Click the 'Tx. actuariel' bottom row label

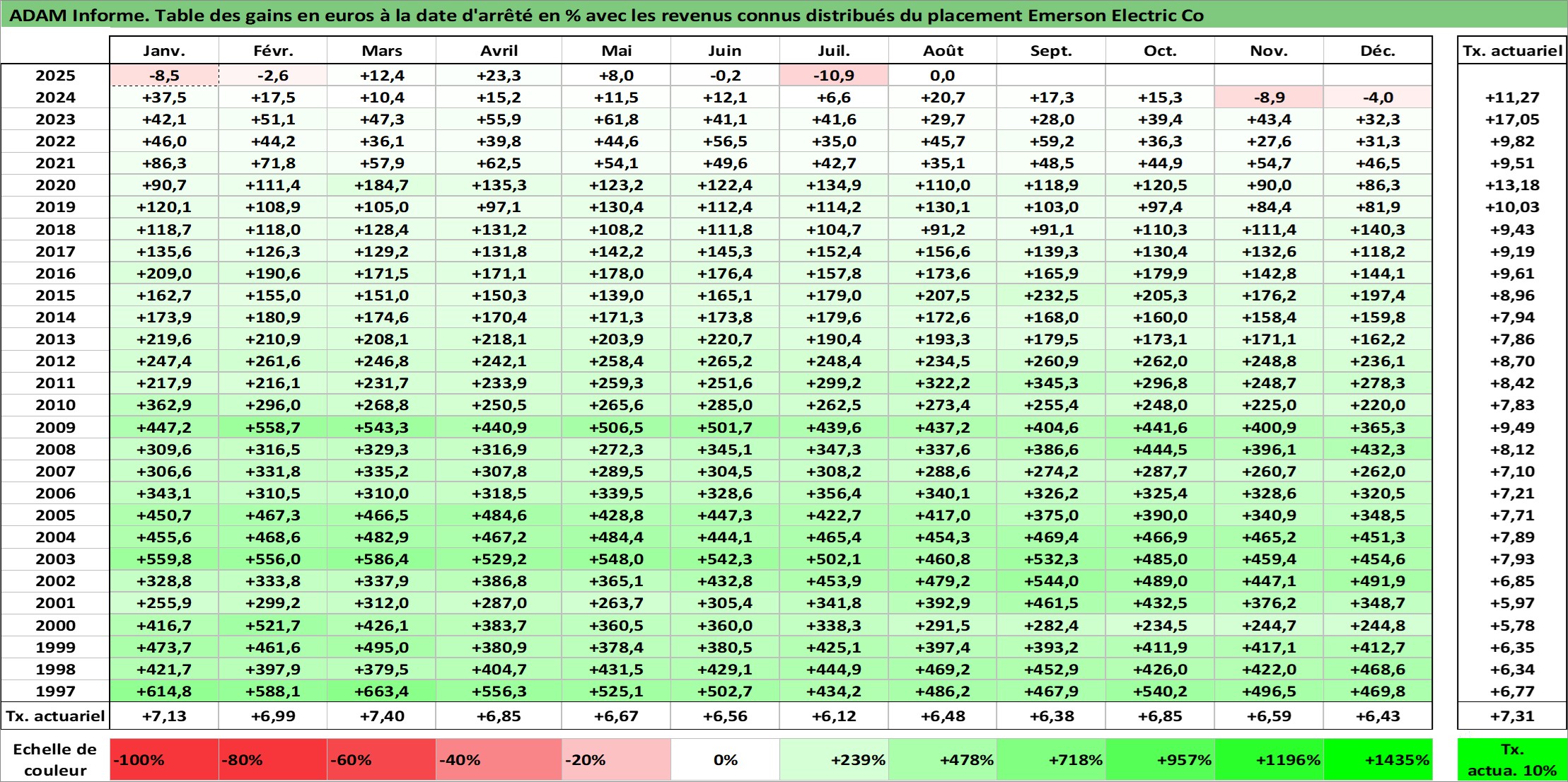[55, 716]
